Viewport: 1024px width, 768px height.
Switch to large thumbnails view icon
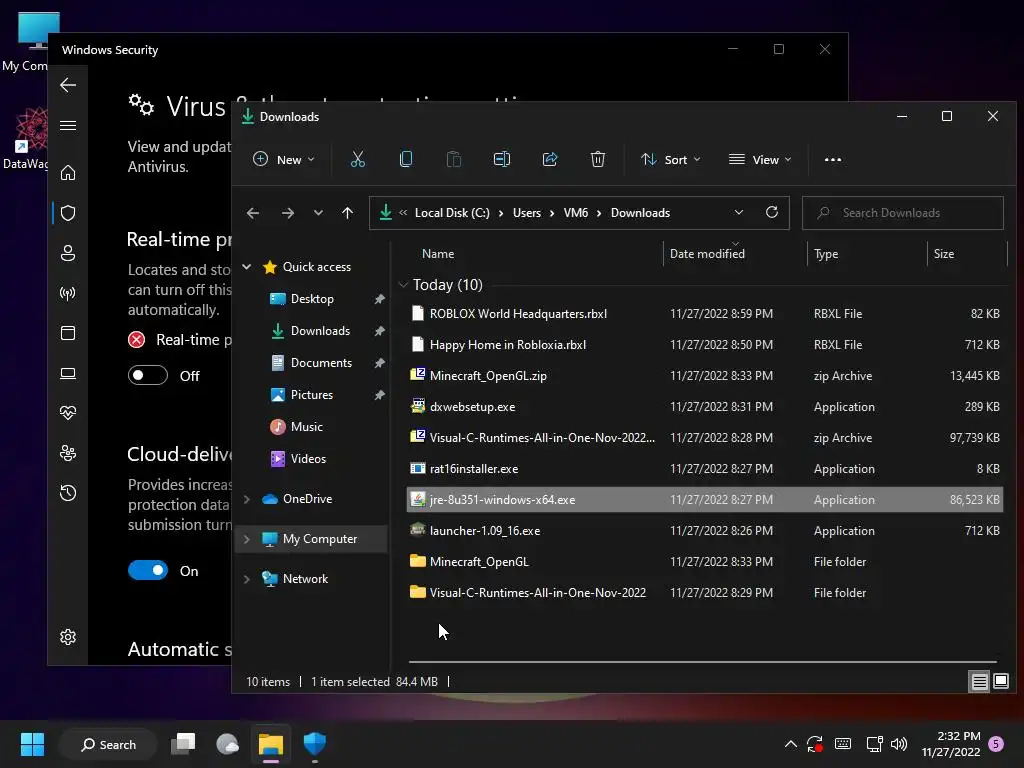pyautogui.click(x=1000, y=682)
